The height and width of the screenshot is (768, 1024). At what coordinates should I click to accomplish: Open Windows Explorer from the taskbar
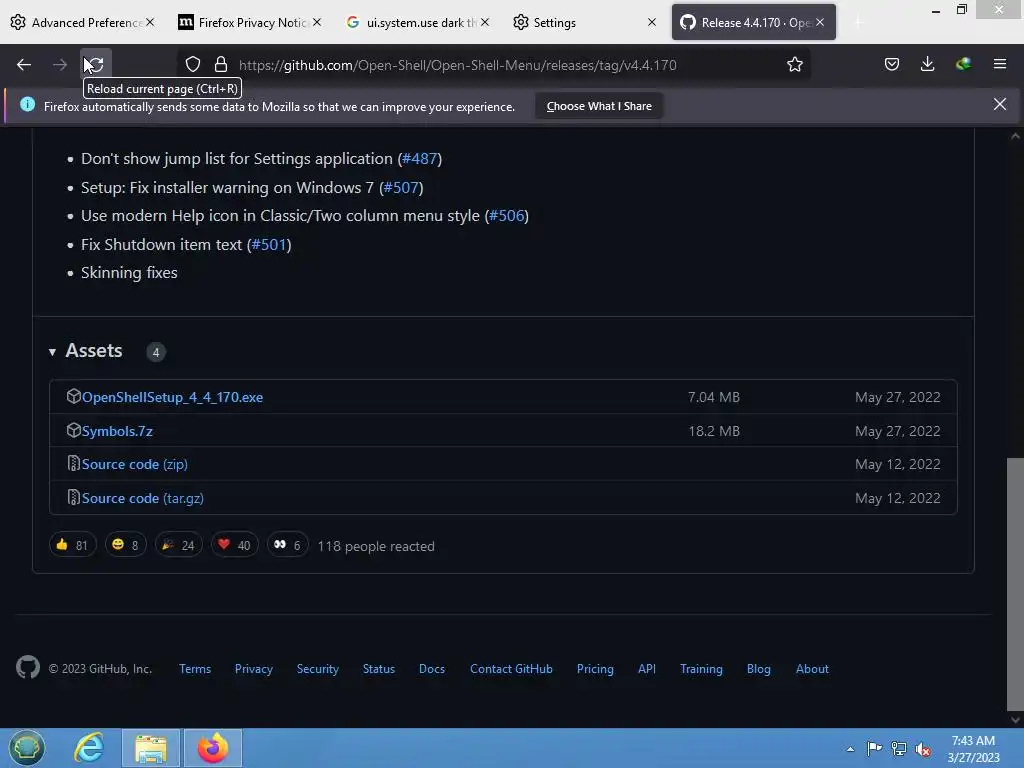(151, 748)
